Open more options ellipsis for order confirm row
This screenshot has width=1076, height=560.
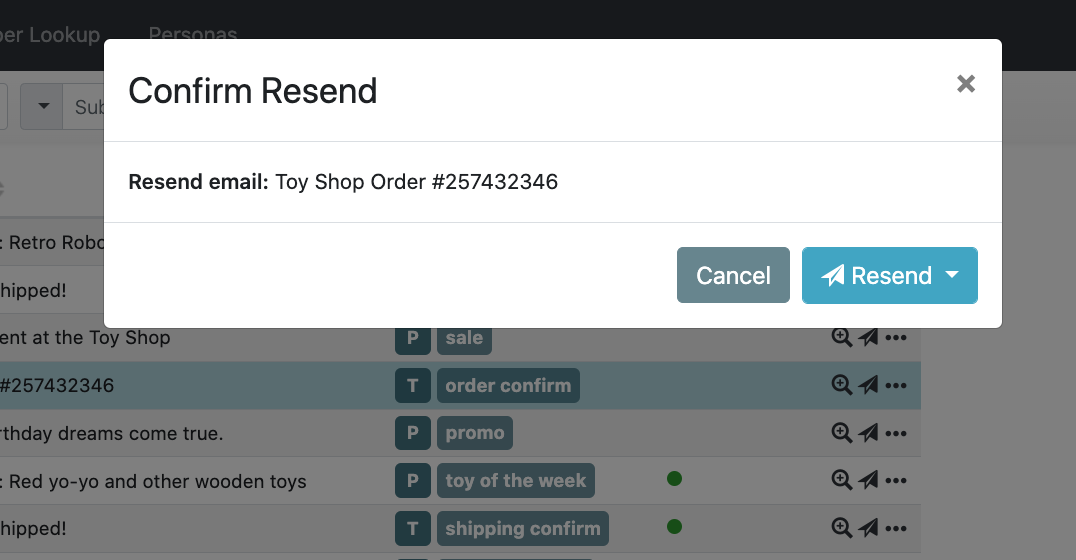pos(896,385)
